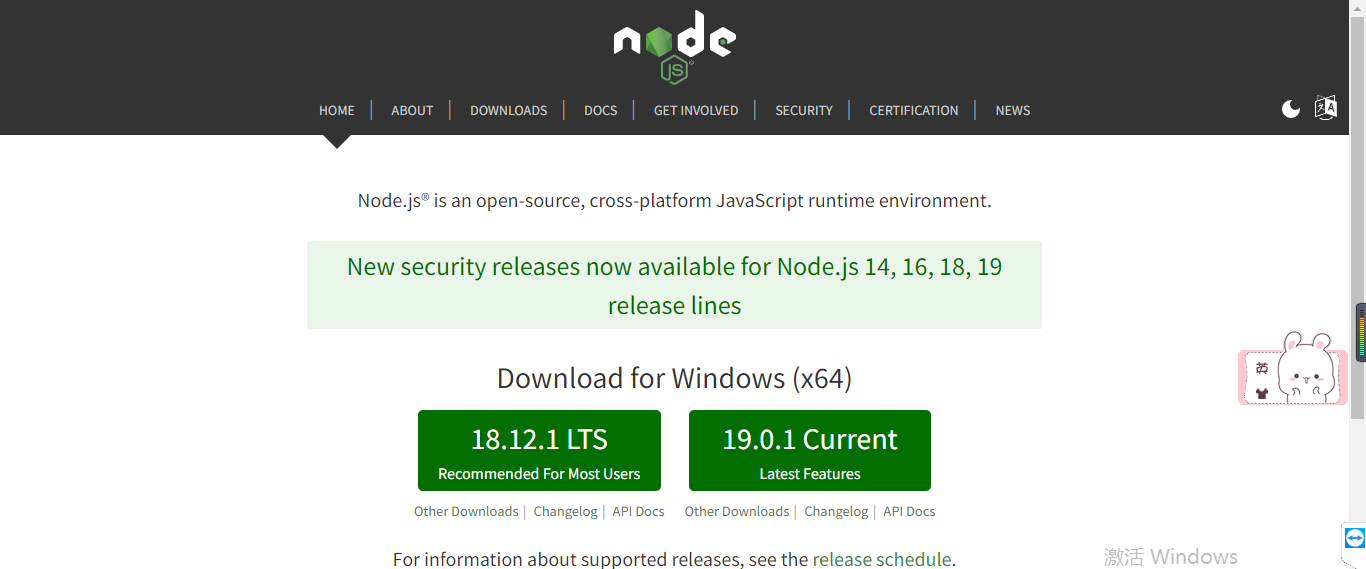The image size is (1366, 569).
Task: Go to the ABOUT page
Action: coord(412,110)
